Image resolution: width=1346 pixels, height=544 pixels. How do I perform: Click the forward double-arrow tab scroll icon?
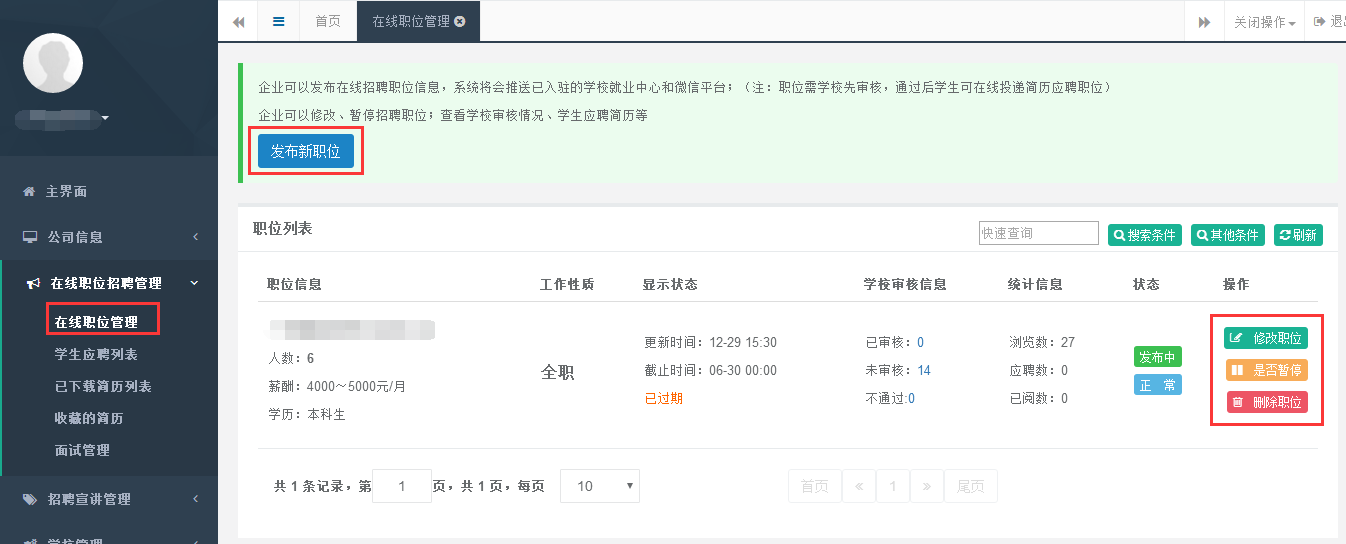[x=1204, y=22]
